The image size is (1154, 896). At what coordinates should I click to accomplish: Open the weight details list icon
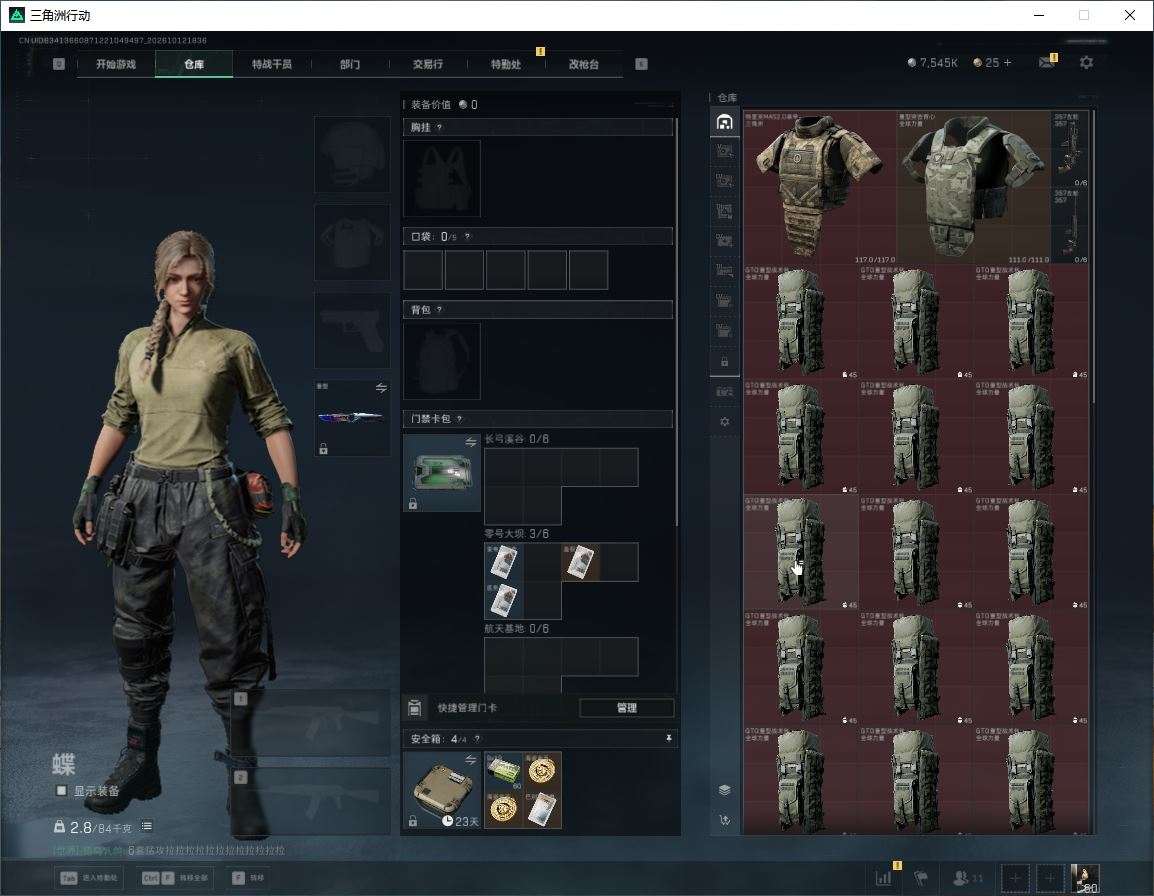147,827
